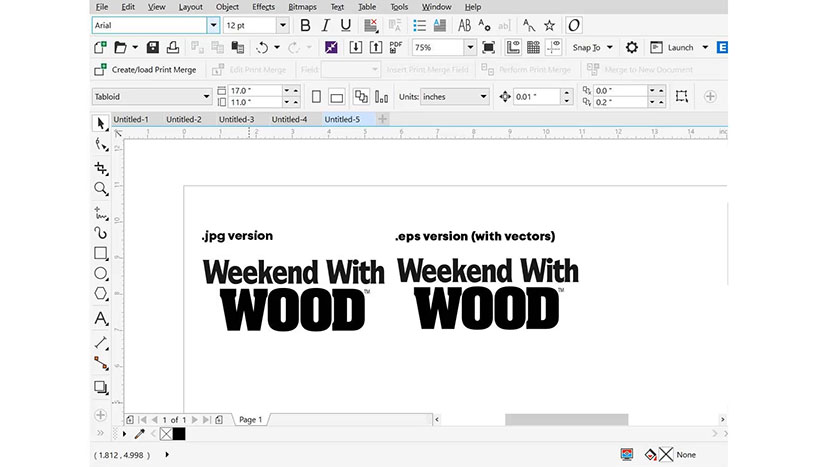The height and width of the screenshot is (467, 830).
Task: Choose the Rectangle tool
Action: point(101,253)
